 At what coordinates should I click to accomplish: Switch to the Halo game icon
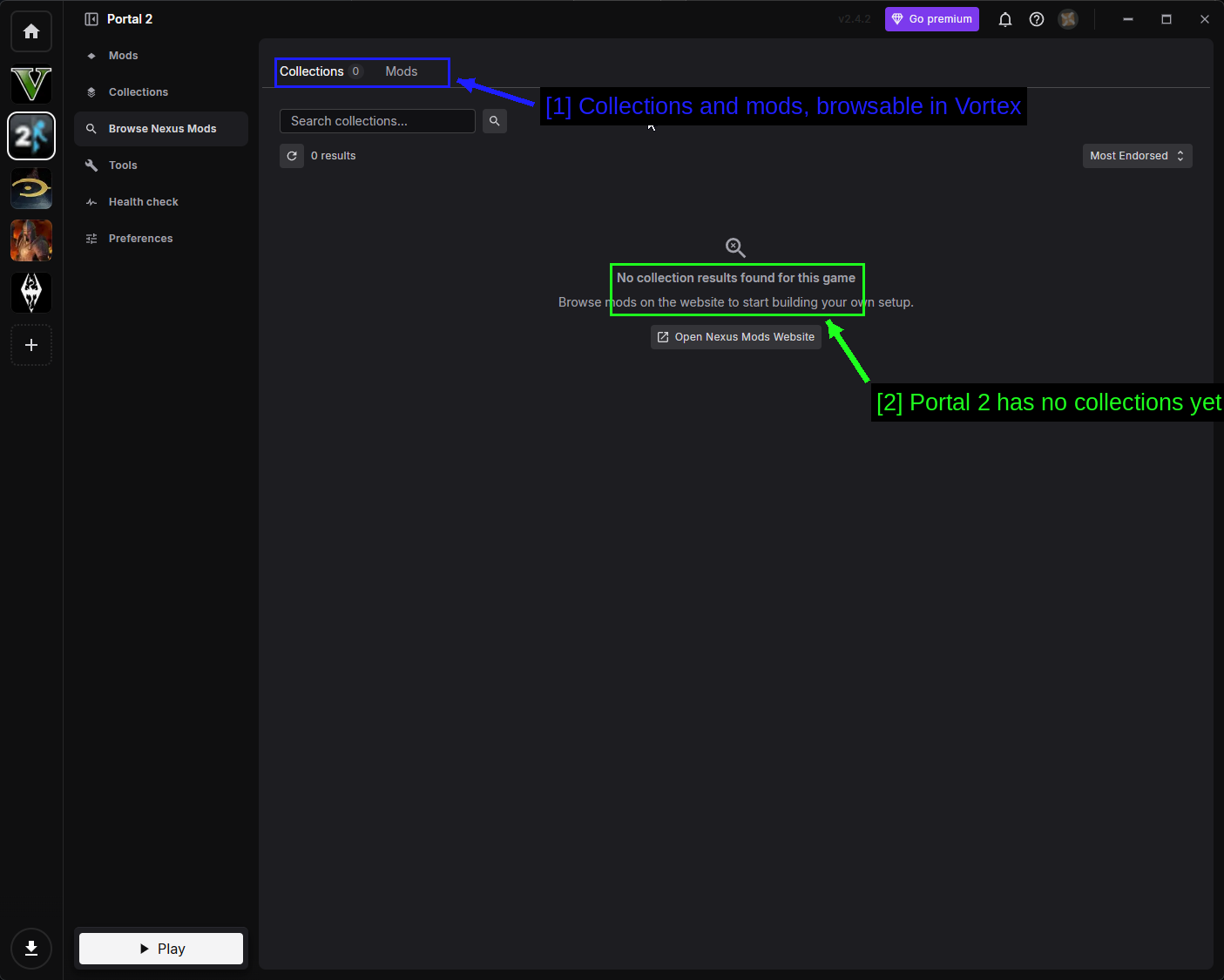[31, 188]
